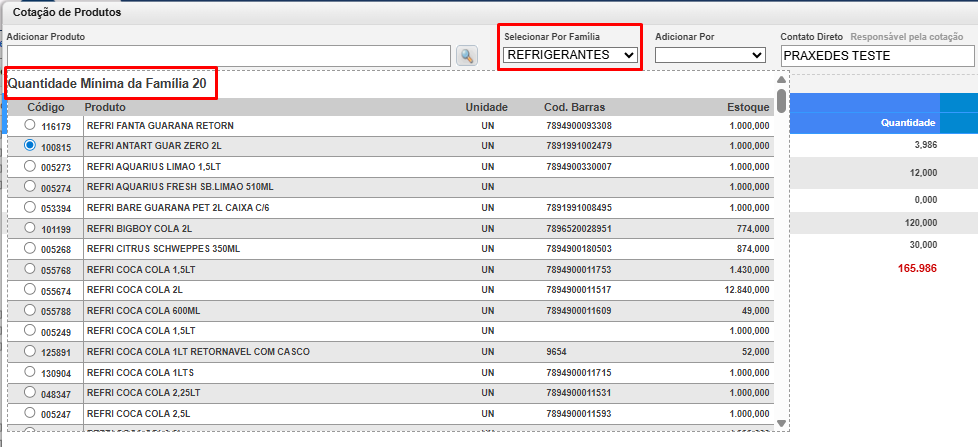The width and height of the screenshot is (978, 447).
Task: Click the Produto column header
Action: pyautogui.click(x=105, y=107)
